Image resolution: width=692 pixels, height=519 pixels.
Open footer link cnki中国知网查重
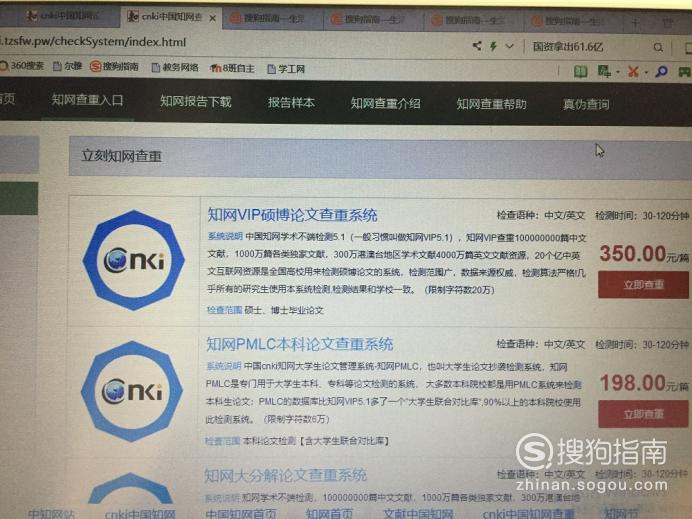[x=529, y=514]
